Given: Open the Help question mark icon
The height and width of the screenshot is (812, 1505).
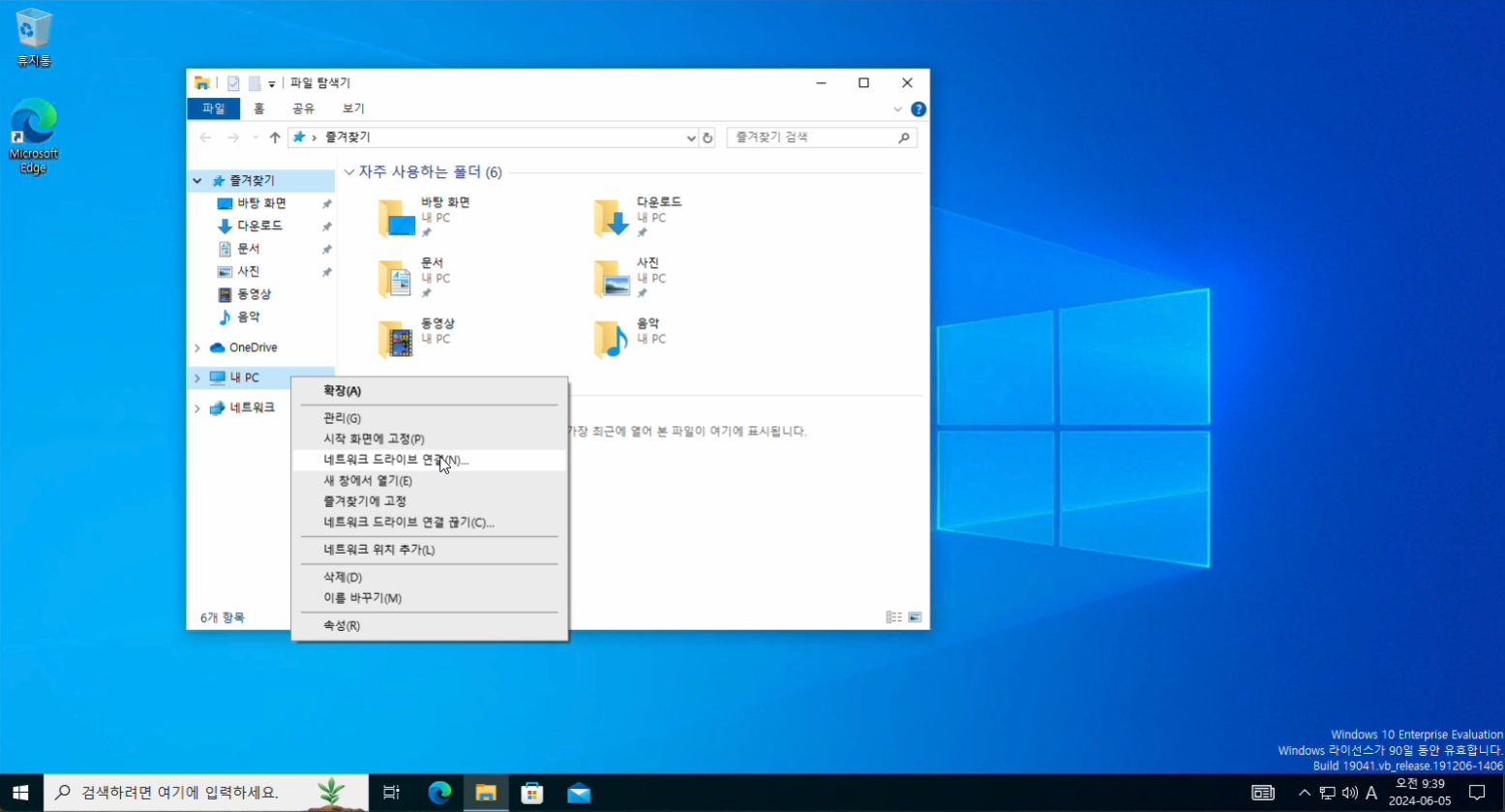Looking at the screenshot, I should click(918, 109).
